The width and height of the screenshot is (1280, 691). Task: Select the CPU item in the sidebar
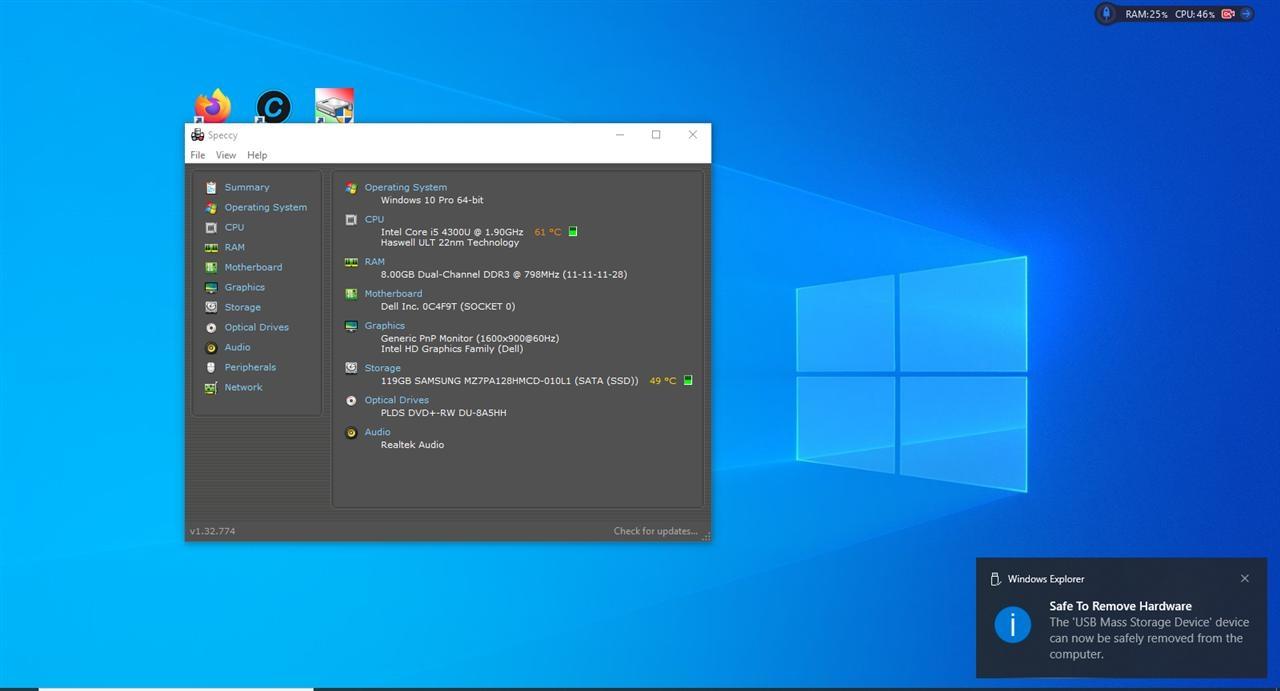pos(234,227)
